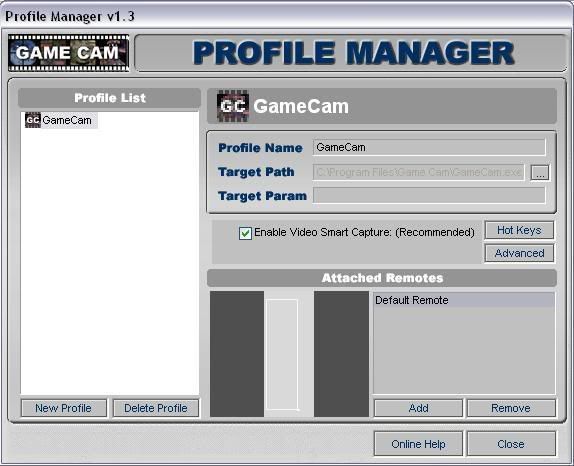Viewport: 574px width, 466px height.
Task: Remove the selected attached remote
Action: coord(511,408)
